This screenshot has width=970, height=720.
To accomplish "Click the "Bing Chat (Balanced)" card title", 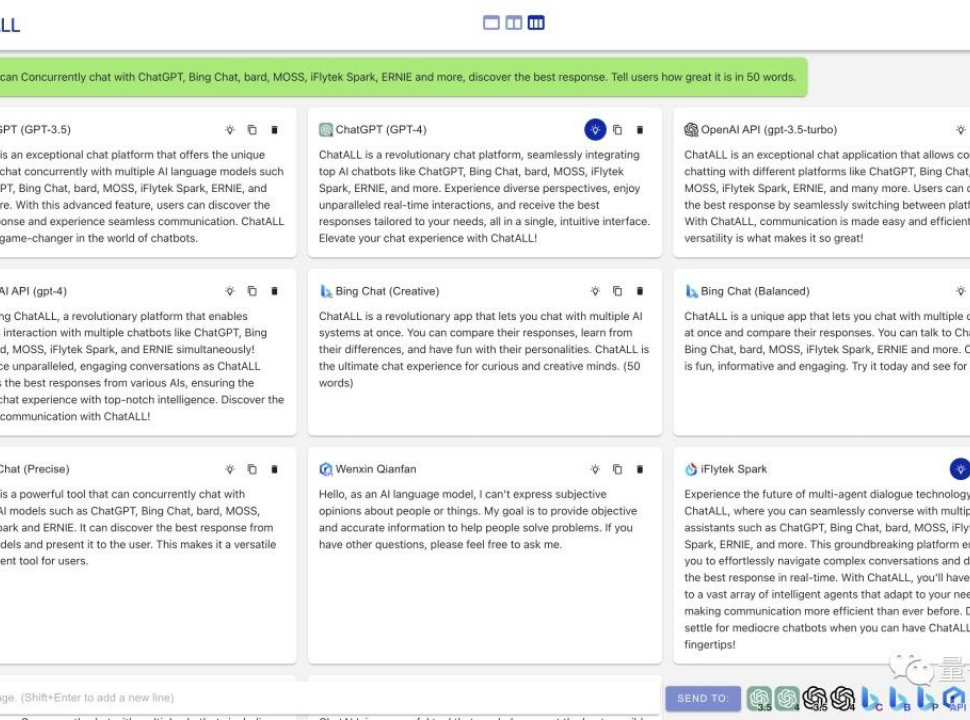I will pyautogui.click(x=755, y=291).
